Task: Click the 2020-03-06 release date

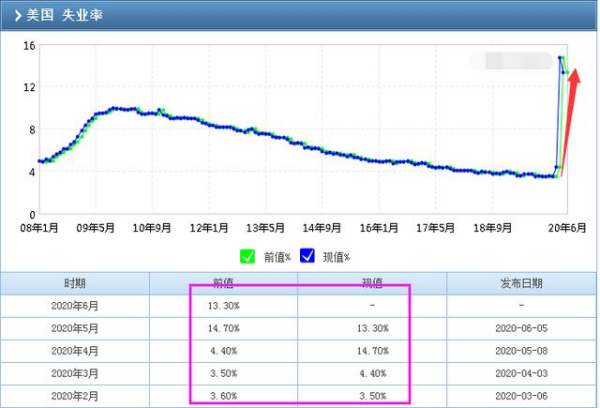Action: point(521,394)
